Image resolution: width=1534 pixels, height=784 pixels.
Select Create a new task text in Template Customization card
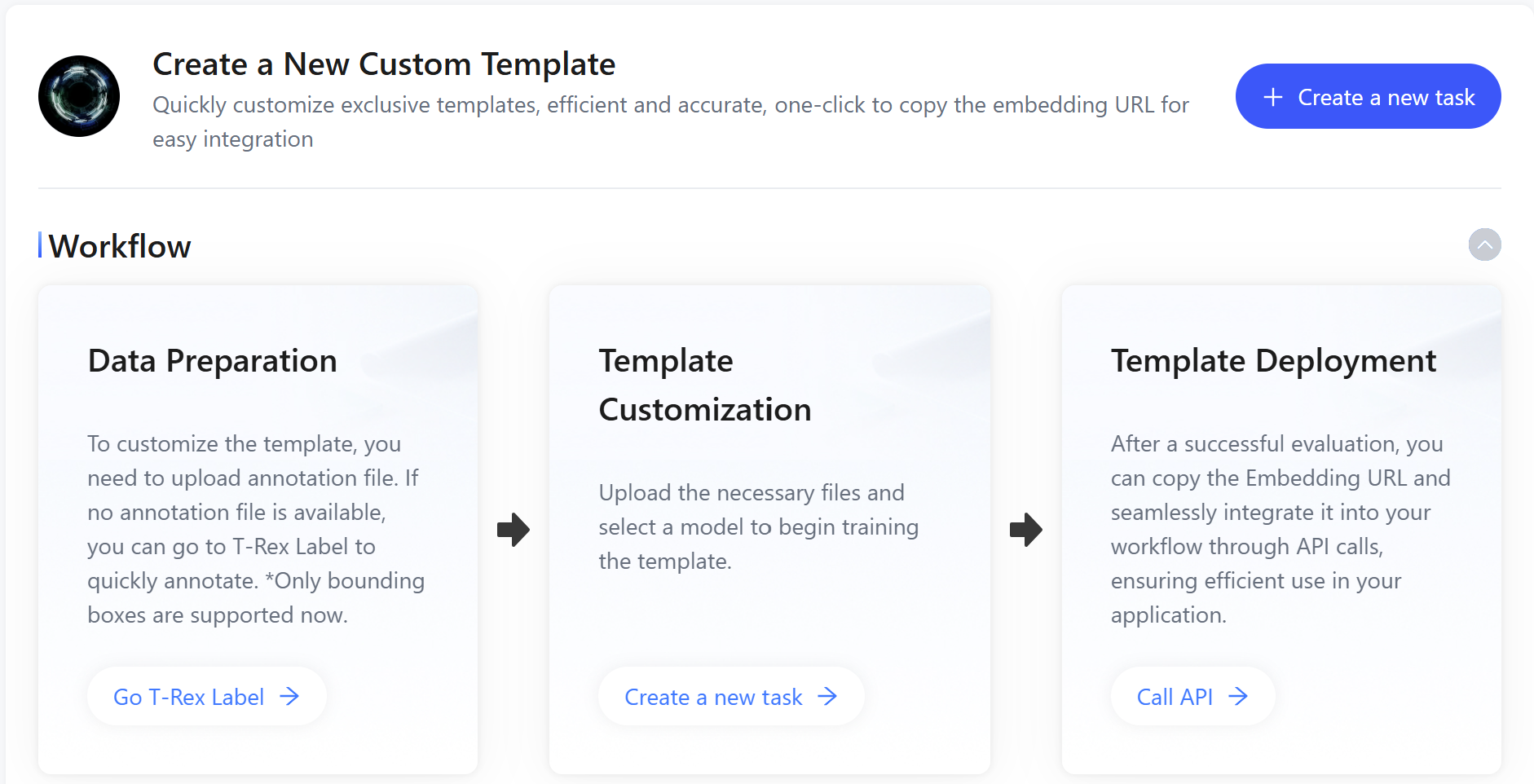(x=713, y=698)
